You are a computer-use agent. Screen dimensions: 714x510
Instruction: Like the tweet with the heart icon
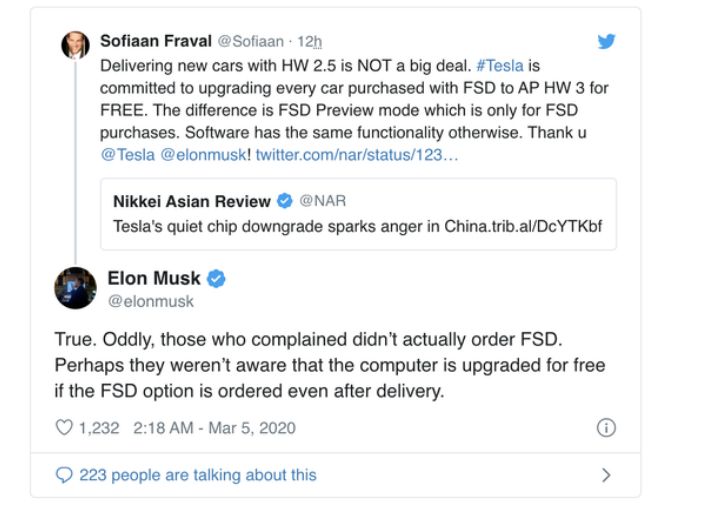[x=64, y=428]
